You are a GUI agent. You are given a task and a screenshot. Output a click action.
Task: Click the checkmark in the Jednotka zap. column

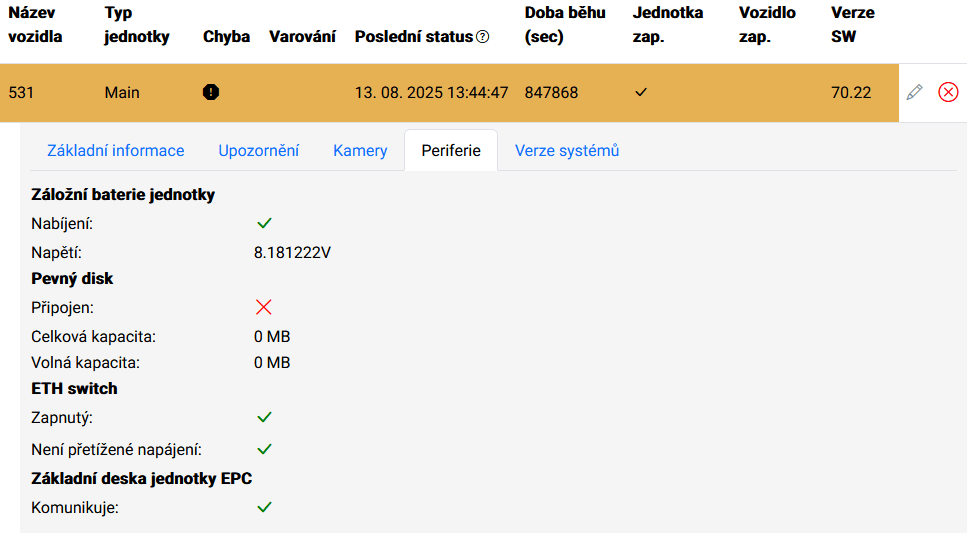[x=641, y=92]
